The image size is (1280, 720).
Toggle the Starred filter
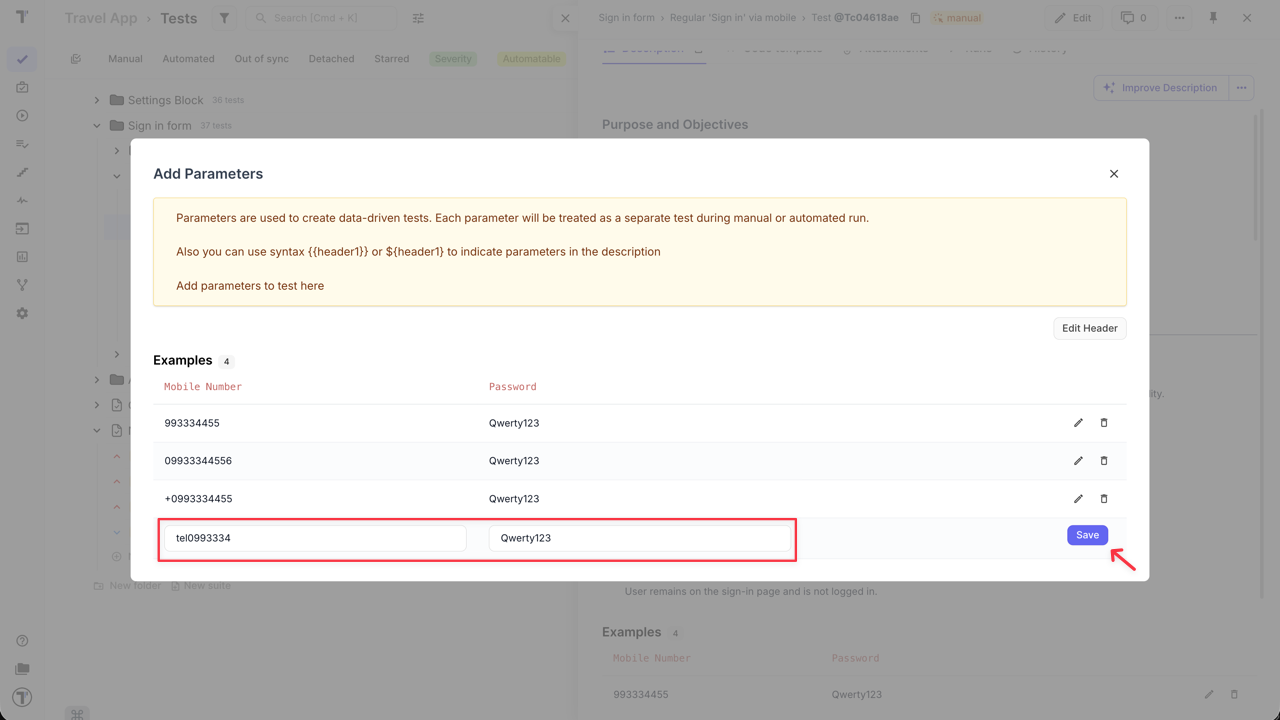pyautogui.click(x=391, y=58)
